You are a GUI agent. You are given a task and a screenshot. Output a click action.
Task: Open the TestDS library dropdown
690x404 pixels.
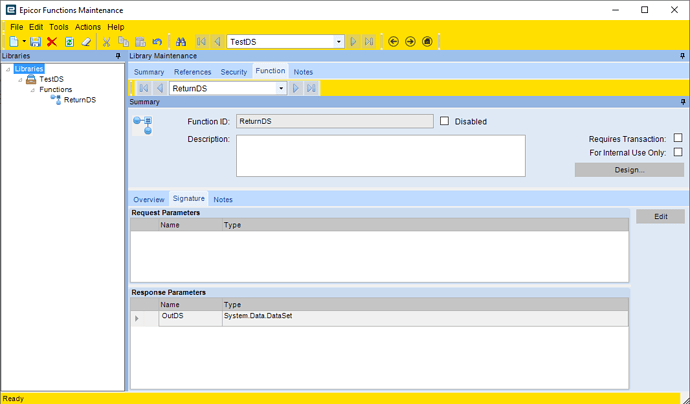coord(338,42)
